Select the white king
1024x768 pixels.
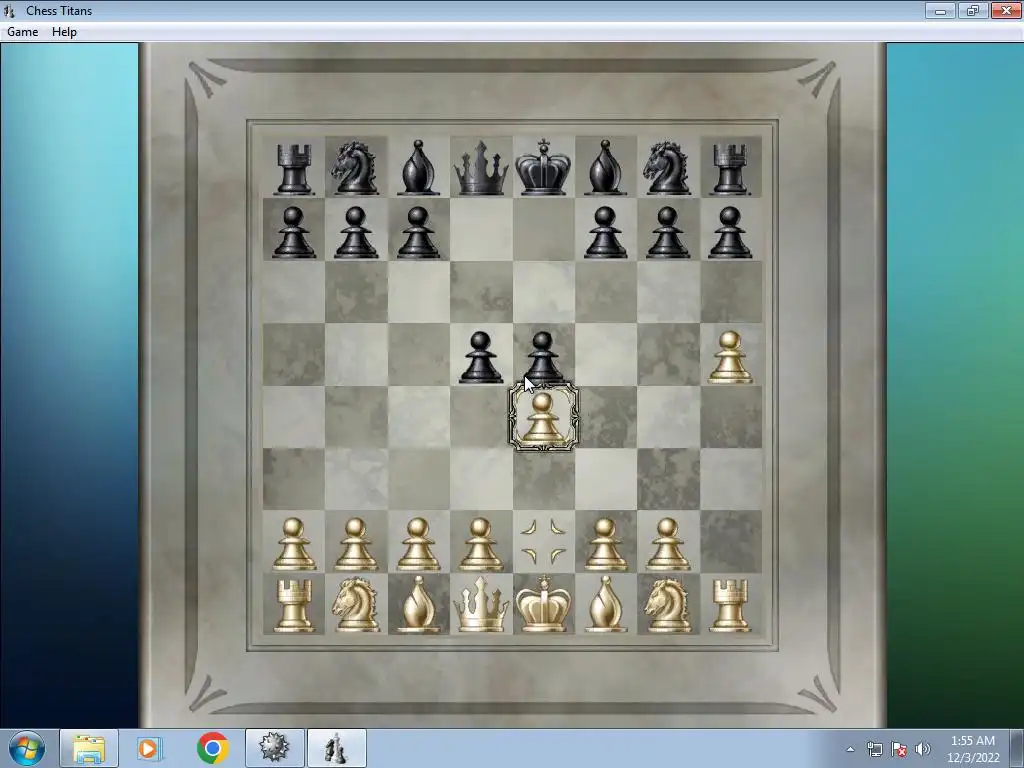point(543,603)
